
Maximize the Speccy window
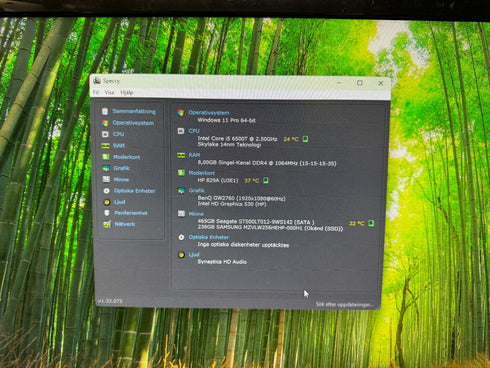360,83
